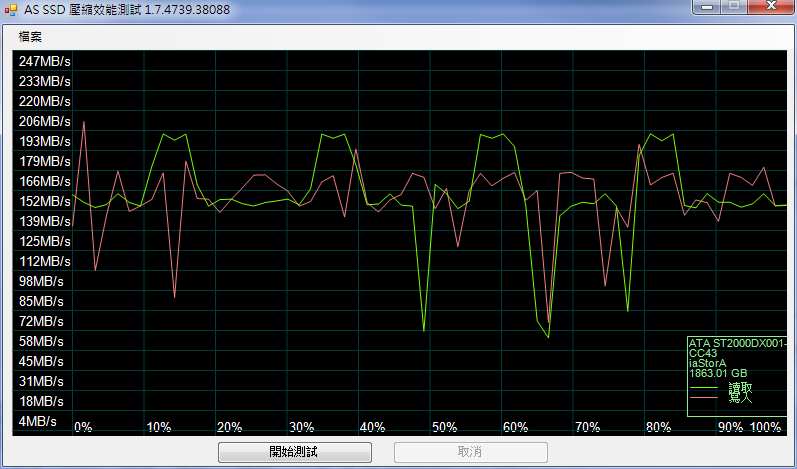Viewport: 797px width, 469px height.
Task: Click the 60% x-axis label
Action: pyautogui.click(x=515, y=427)
